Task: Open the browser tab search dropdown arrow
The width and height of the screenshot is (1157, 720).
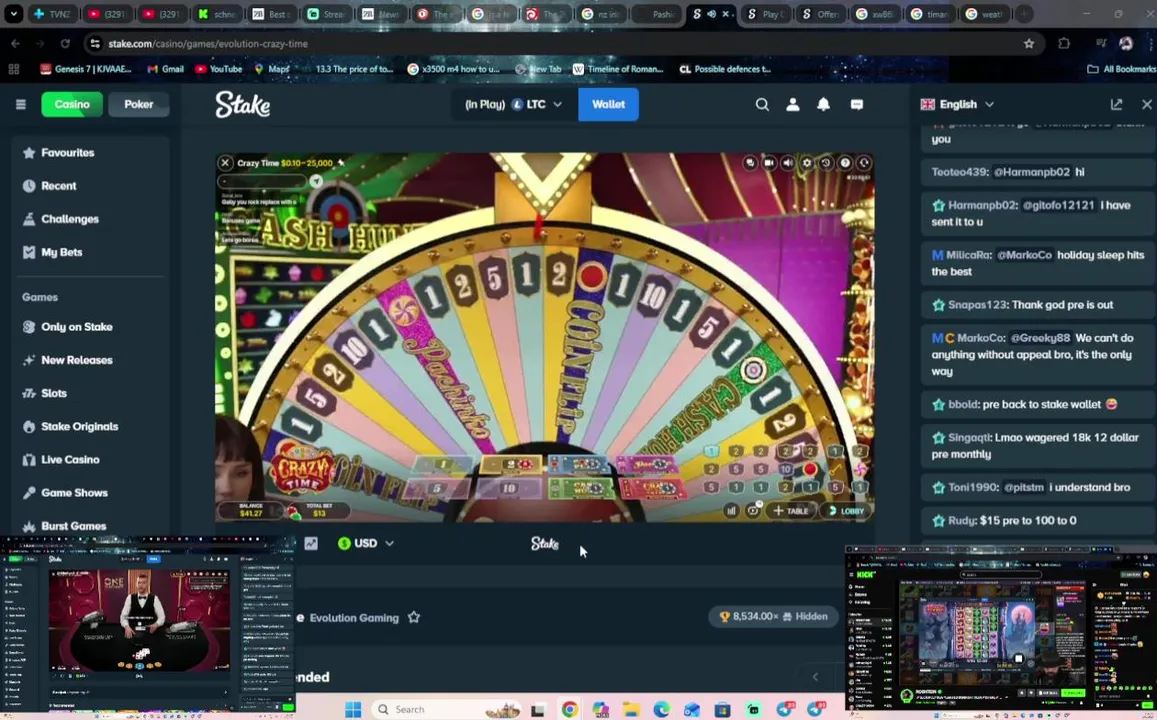Action: [14, 13]
